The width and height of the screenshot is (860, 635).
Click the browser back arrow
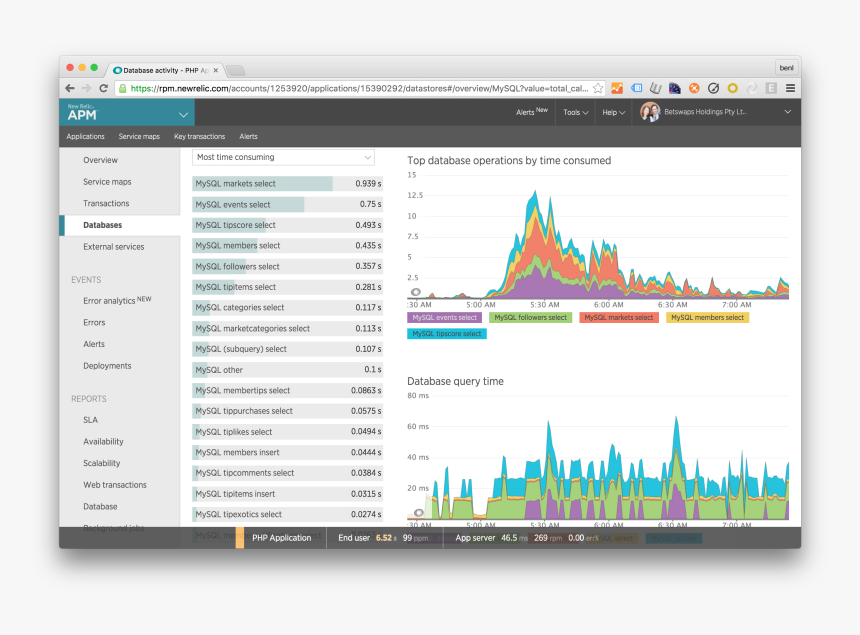tap(70, 88)
